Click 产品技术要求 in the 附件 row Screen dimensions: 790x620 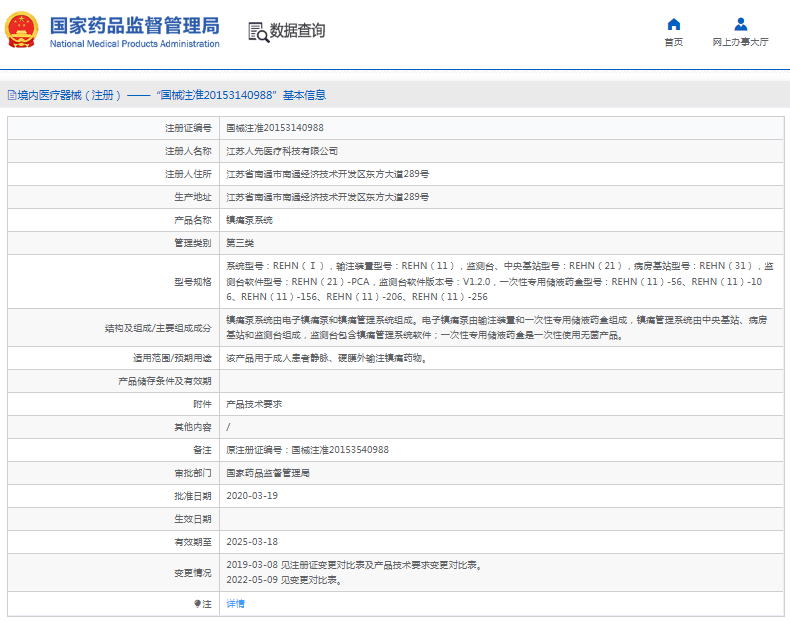click(254, 404)
